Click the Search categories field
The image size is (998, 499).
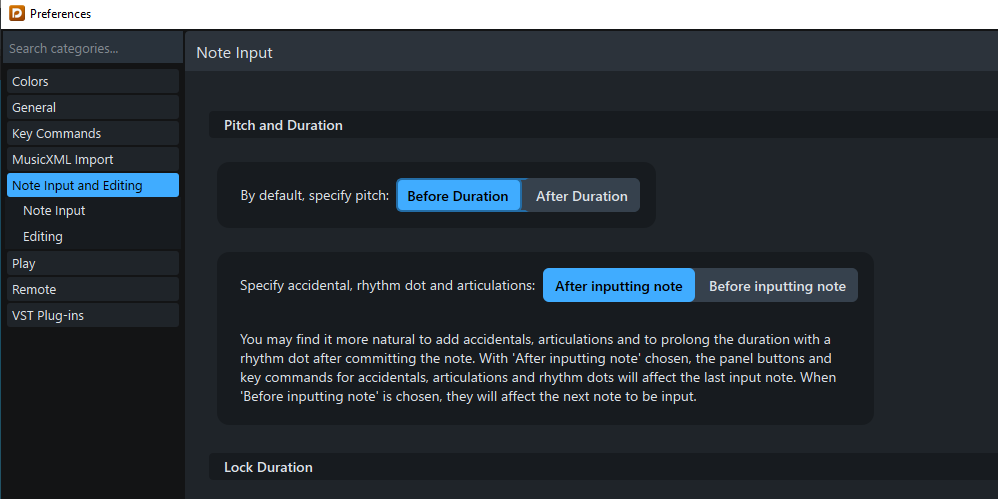click(x=92, y=48)
